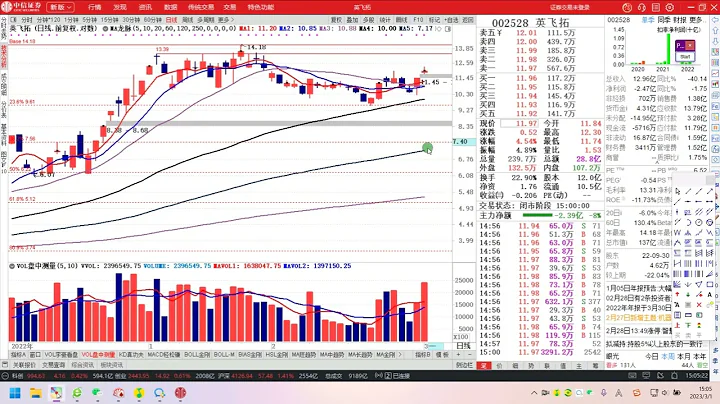Close the purple P... floating widget
The width and height of the screenshot is (720, 404).
[x=690, y=46]
